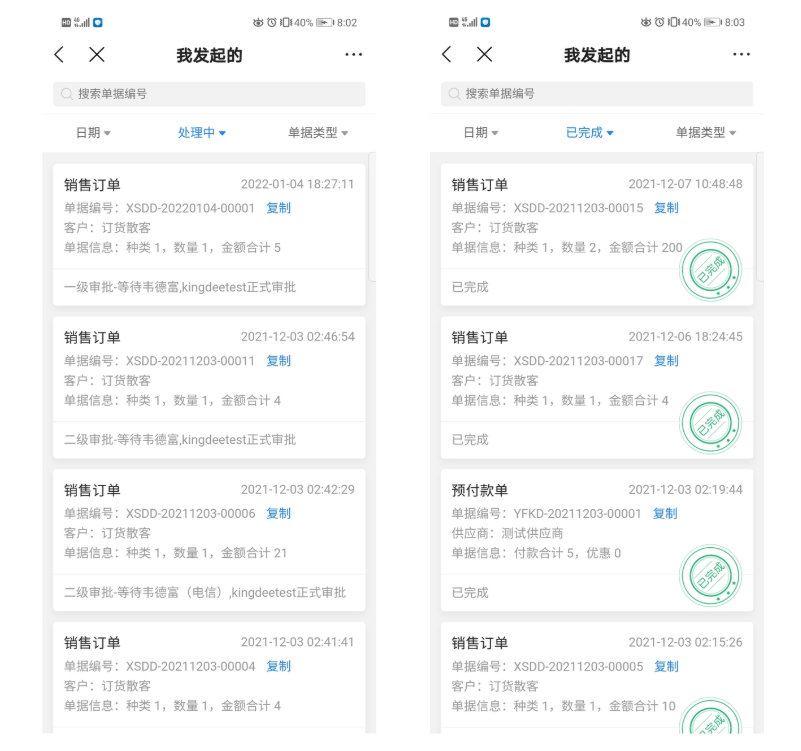Open 预付款单 card title
Viewport: 801px width, 751px height.
click(480, 490)
